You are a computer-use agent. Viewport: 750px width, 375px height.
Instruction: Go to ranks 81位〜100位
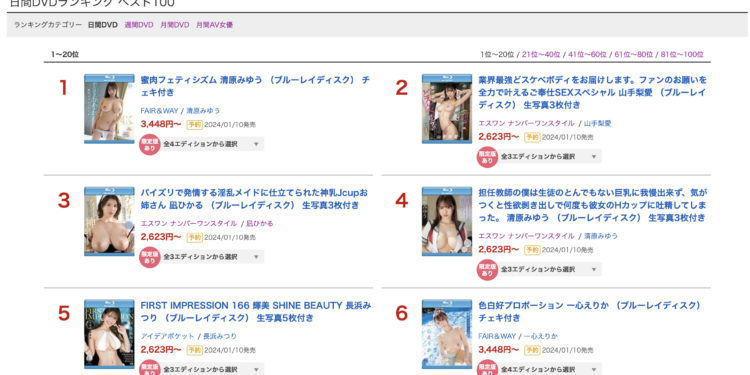682,55
